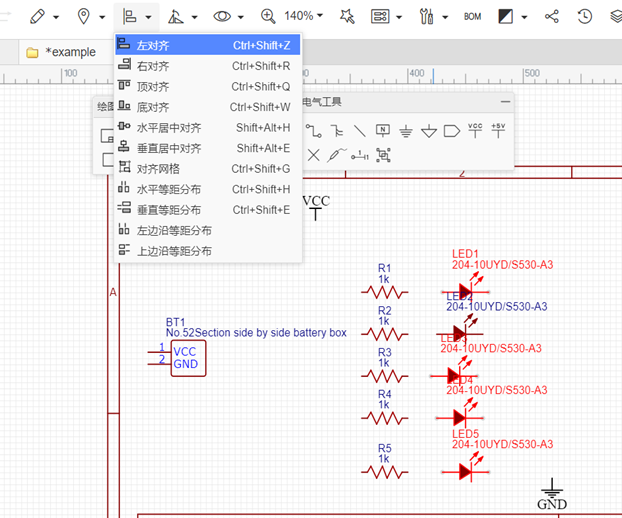Open the pencil drawing tool dropdown arrow

[x=56, y=17]
